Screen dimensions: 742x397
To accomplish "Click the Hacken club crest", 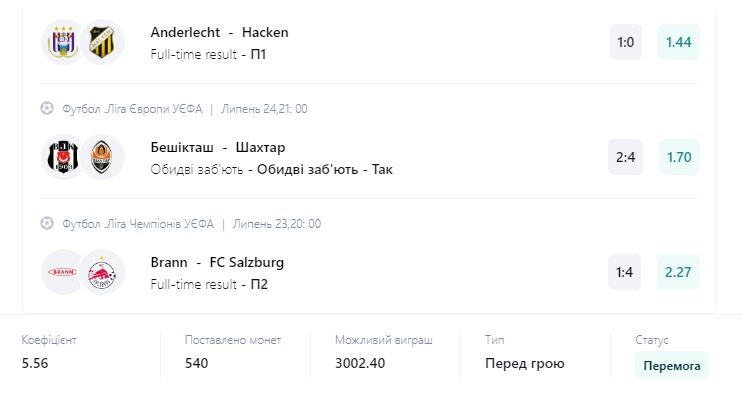I will click(102, 42).
